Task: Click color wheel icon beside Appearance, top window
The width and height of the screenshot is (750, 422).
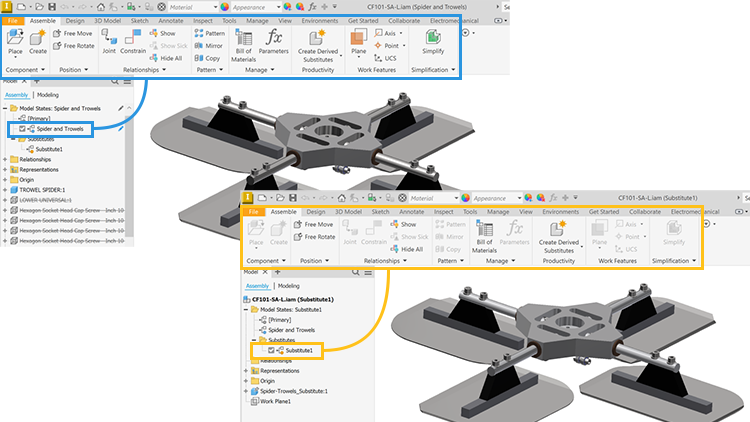Action: (287, 7)
